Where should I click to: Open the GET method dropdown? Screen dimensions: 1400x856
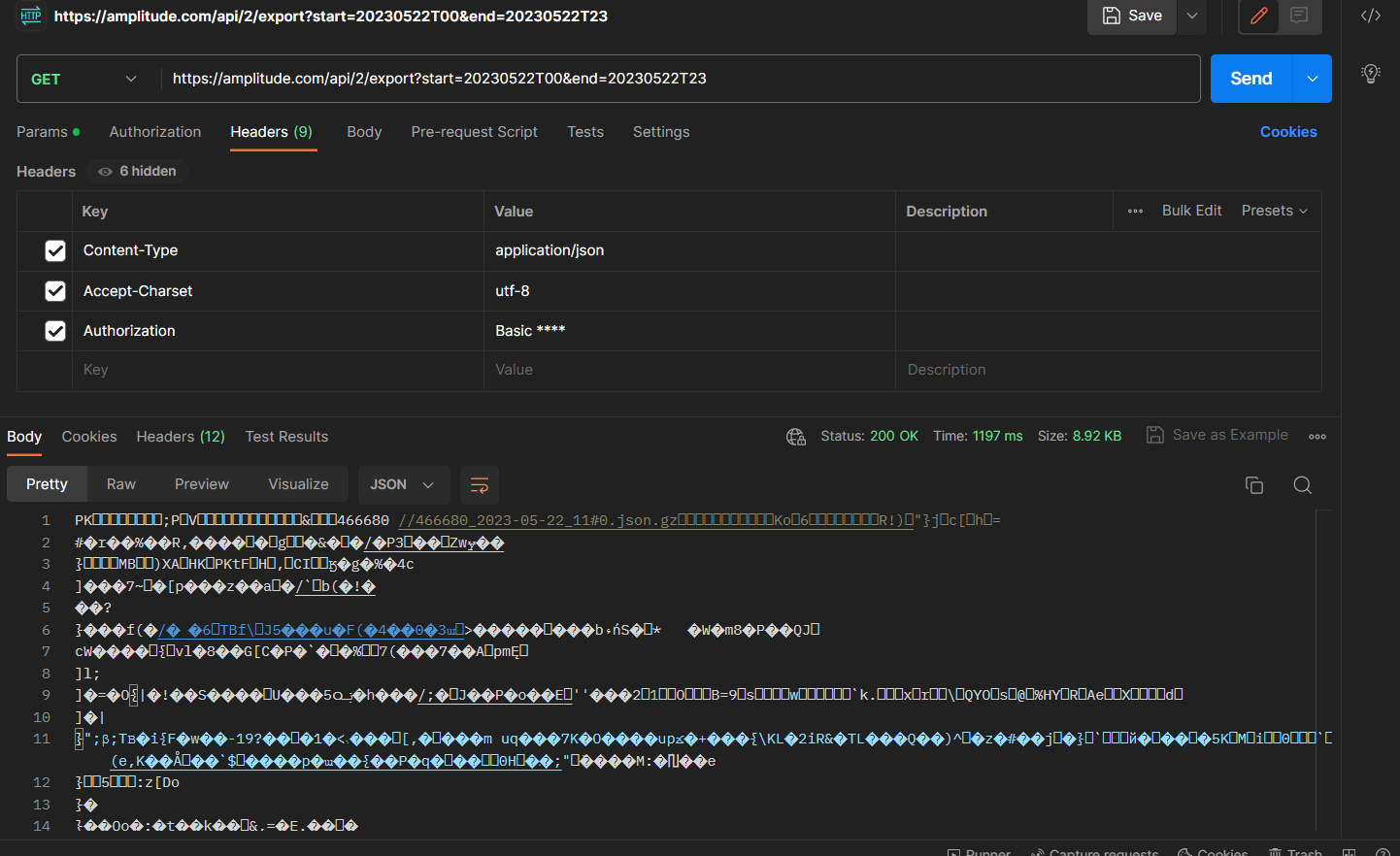[83, 79]
